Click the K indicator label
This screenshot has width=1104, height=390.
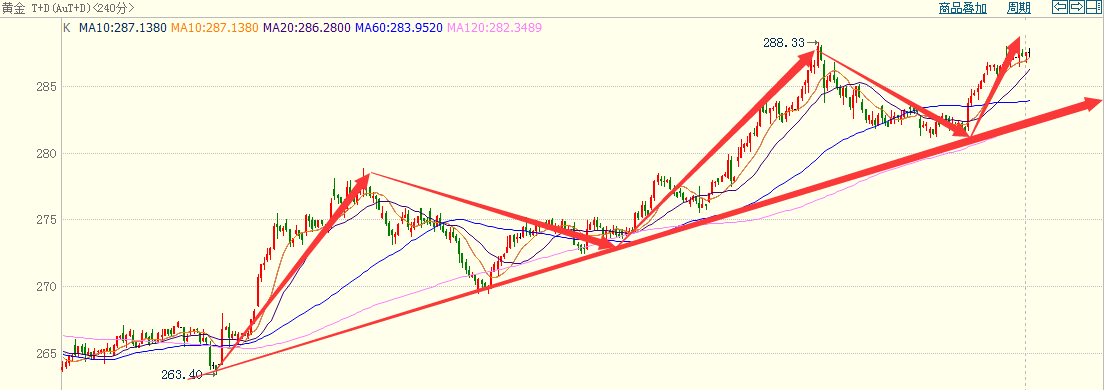(x=67, y=28)
